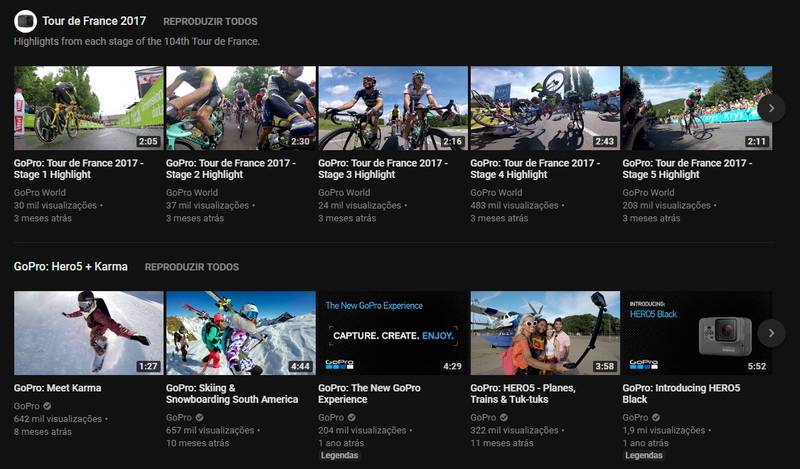This screenshot has width=800, height=469.
Task: Open Meet Karma video thumbnail
Action: point(89,333)
